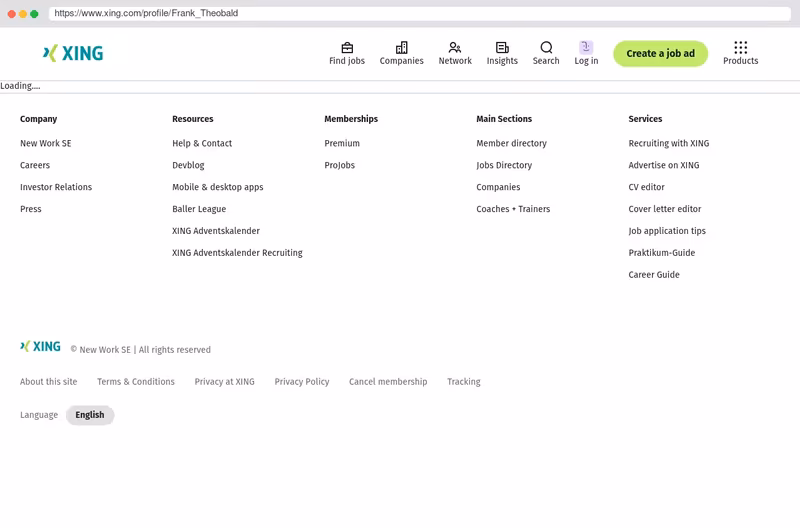
Task: Open the English language selector
Action: click(x=90, y=415)
